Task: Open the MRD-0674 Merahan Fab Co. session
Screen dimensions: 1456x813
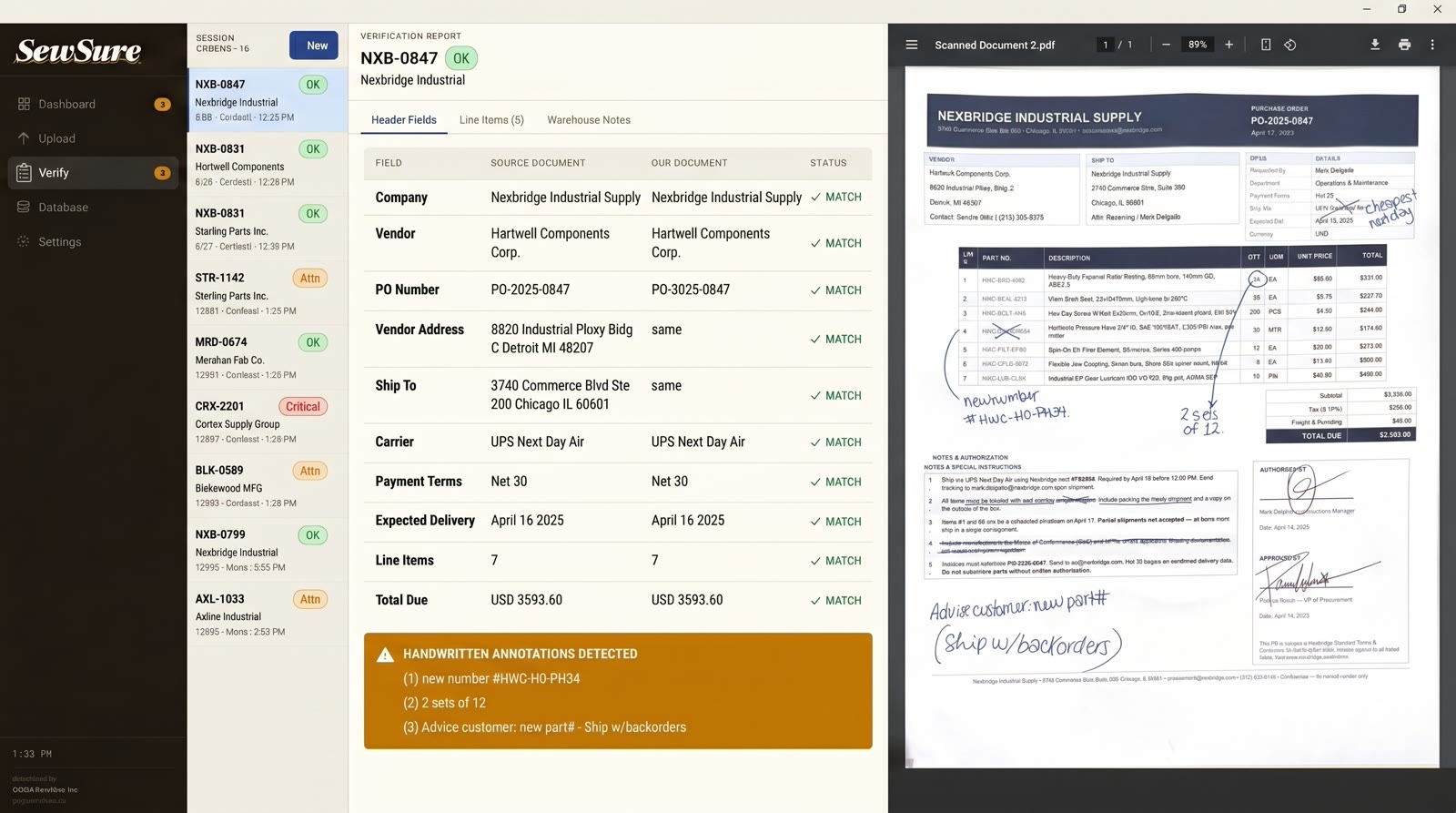Action: [268, 357]
